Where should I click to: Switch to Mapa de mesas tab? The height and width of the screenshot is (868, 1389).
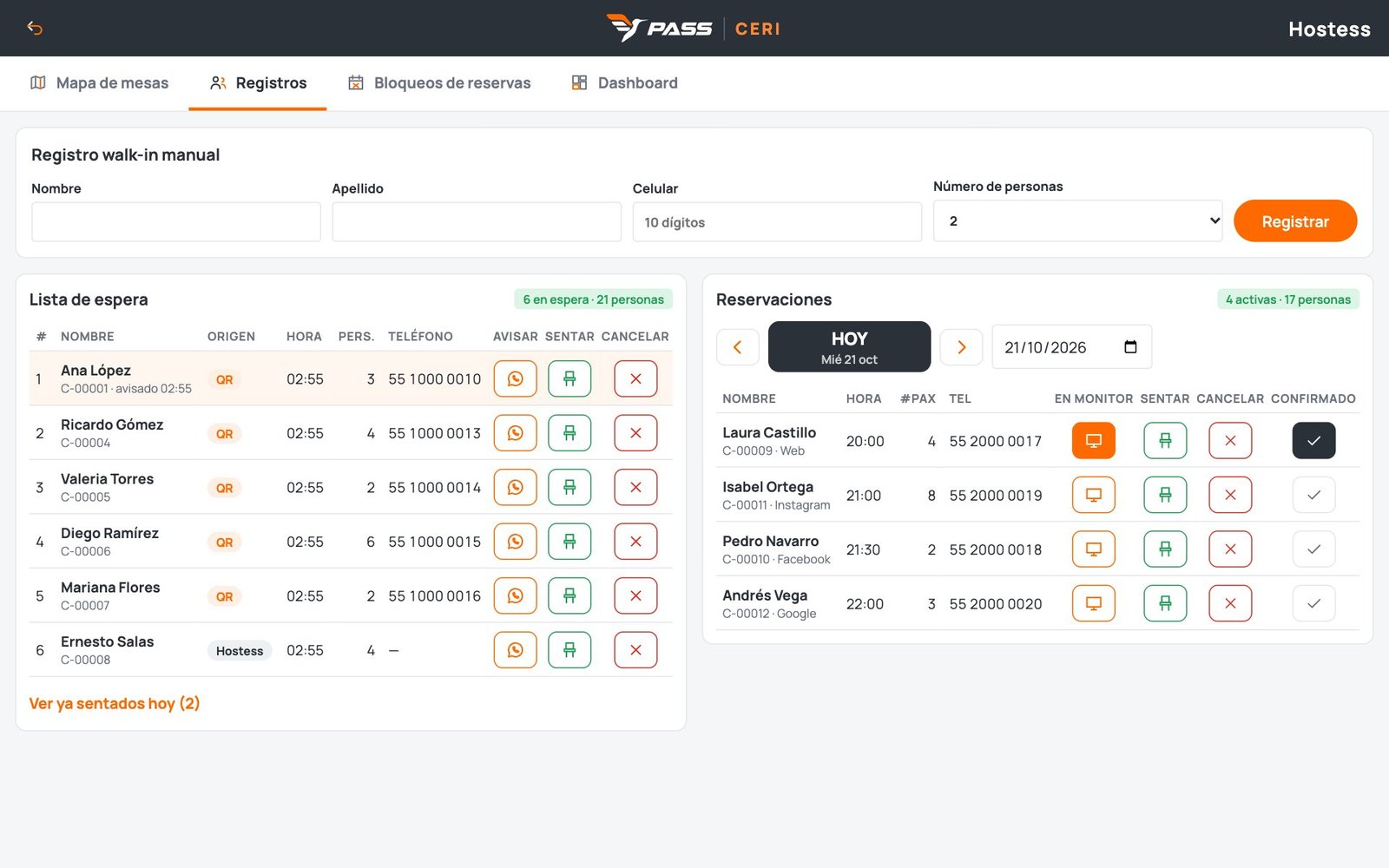point(99,83)
